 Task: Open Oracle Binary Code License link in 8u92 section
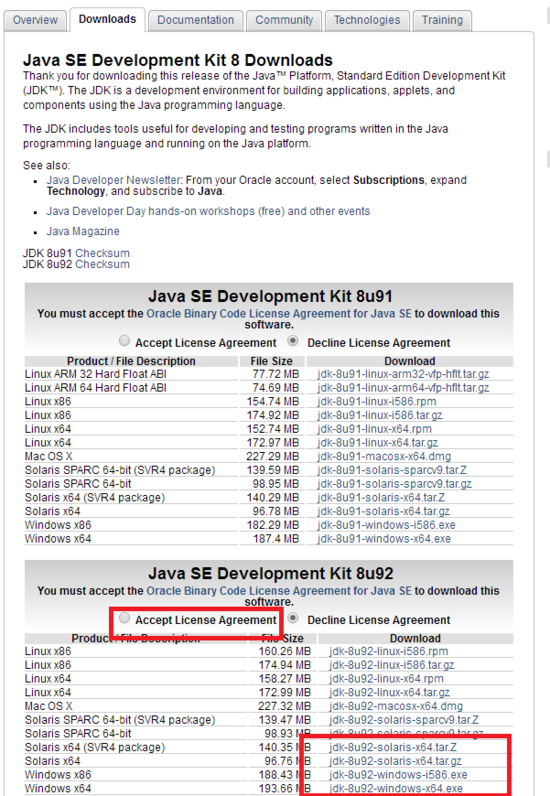tap(279, 591)
